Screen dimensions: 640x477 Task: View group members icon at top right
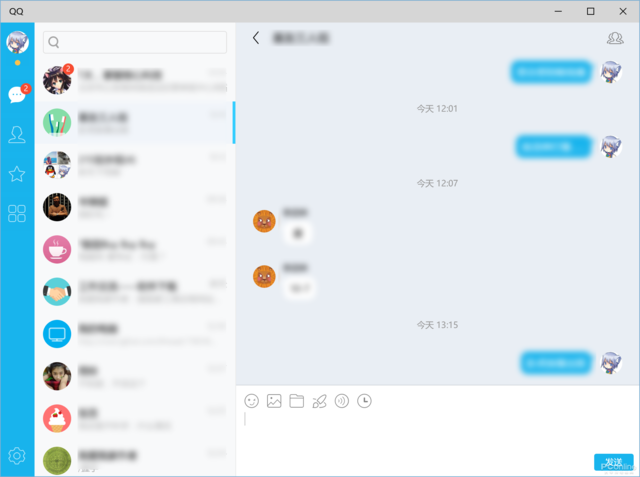[615, 38]
